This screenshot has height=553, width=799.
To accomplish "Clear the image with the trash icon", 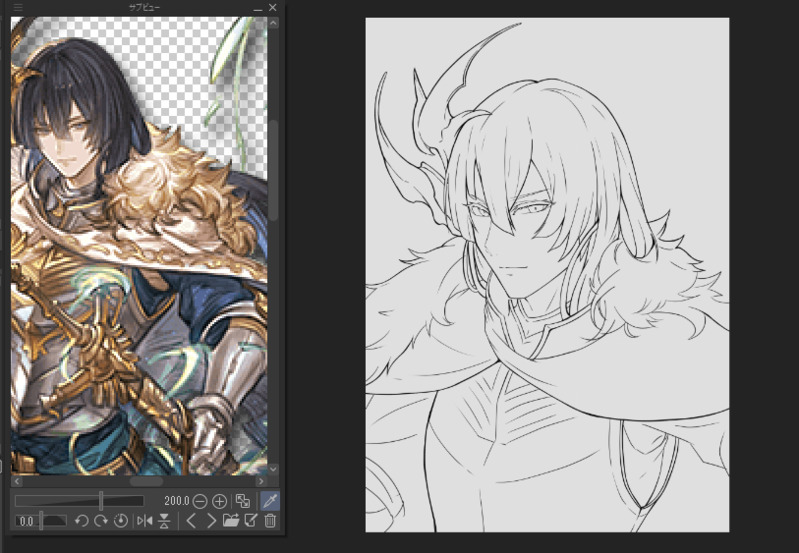I will tap(270, 520).
